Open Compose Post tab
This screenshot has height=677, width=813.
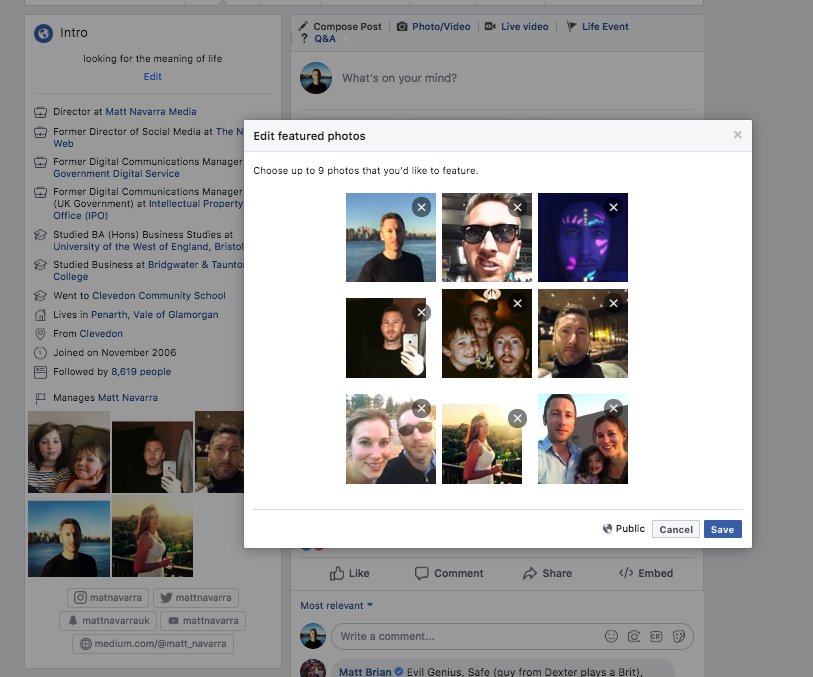click(341, 26)
